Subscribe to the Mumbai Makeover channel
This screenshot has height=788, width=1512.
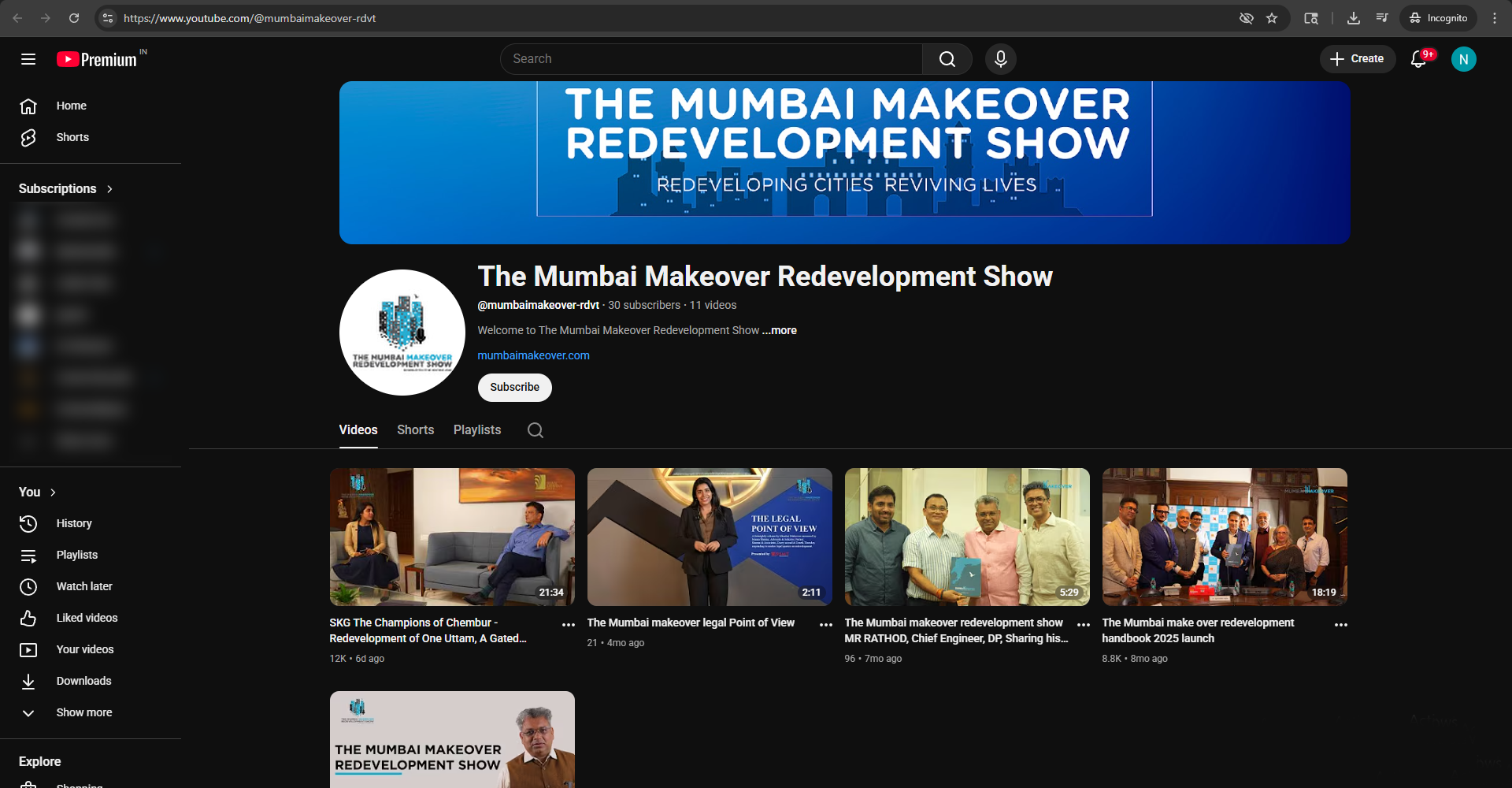(x=514, y=388)
